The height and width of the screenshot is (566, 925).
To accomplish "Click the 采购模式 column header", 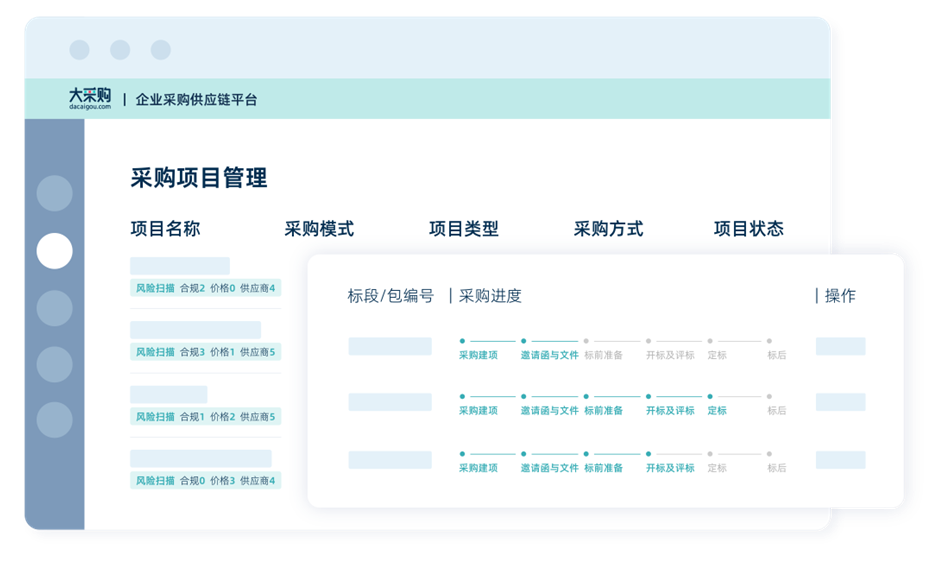I will point(319,229).
